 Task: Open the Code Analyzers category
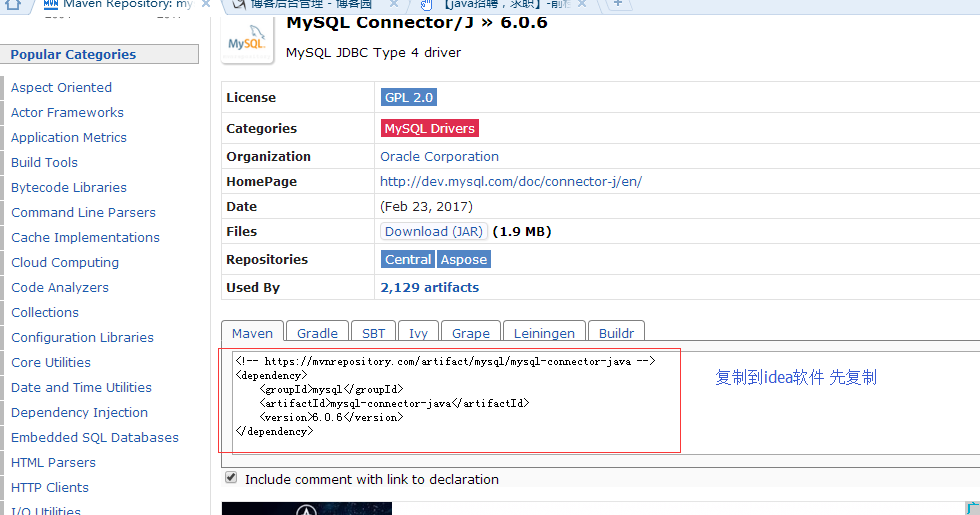pyautogui.click(x=60, y=288)
